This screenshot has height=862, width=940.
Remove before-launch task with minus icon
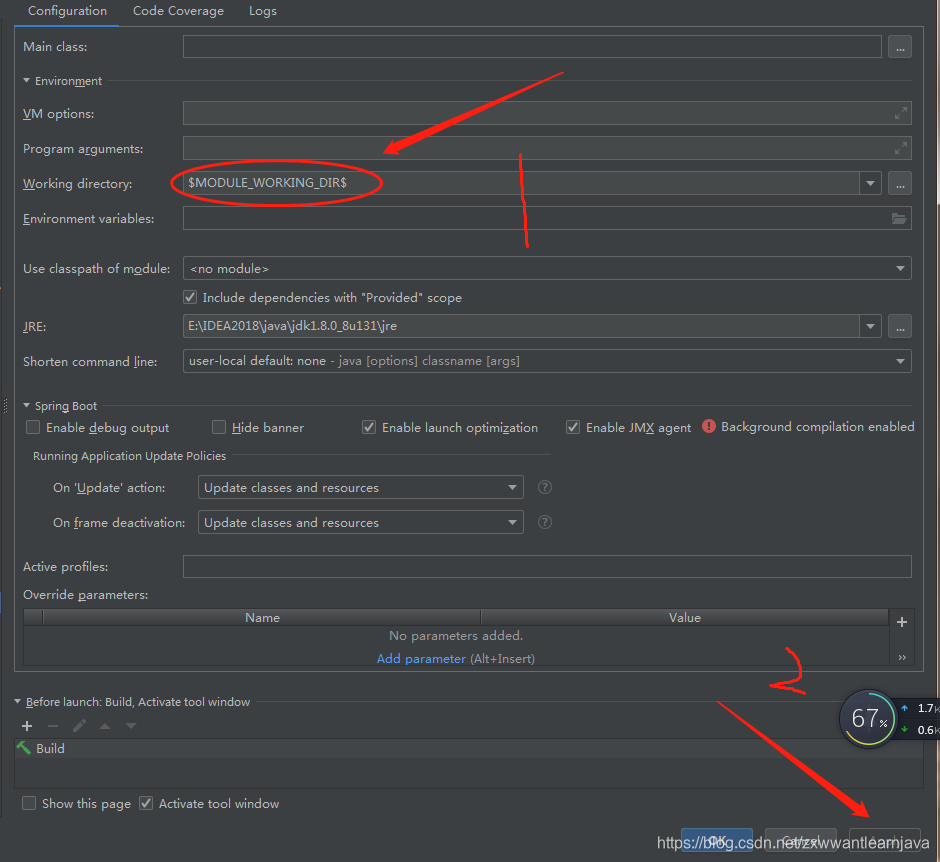53,726
